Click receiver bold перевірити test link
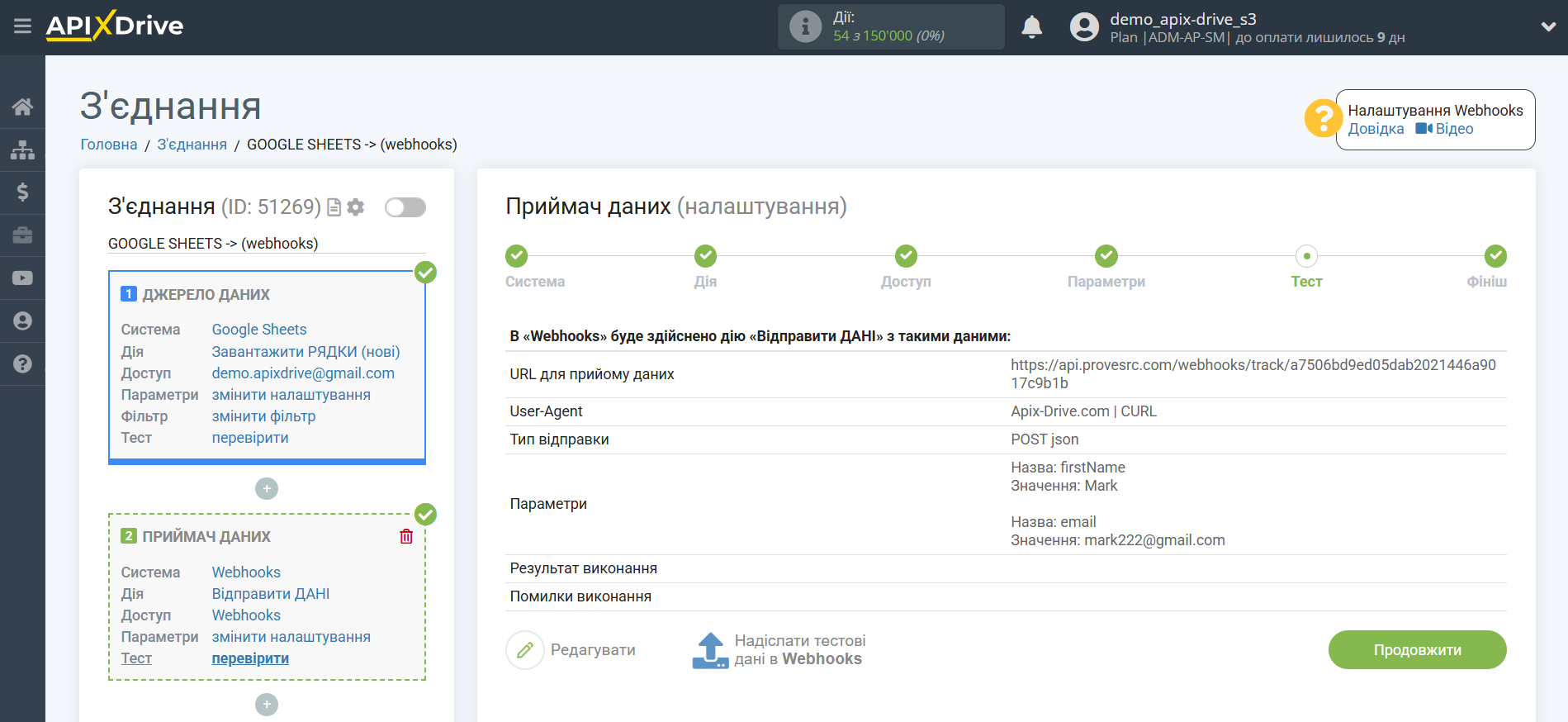This screenshot has width=1568, height=722. coord(250,658)
